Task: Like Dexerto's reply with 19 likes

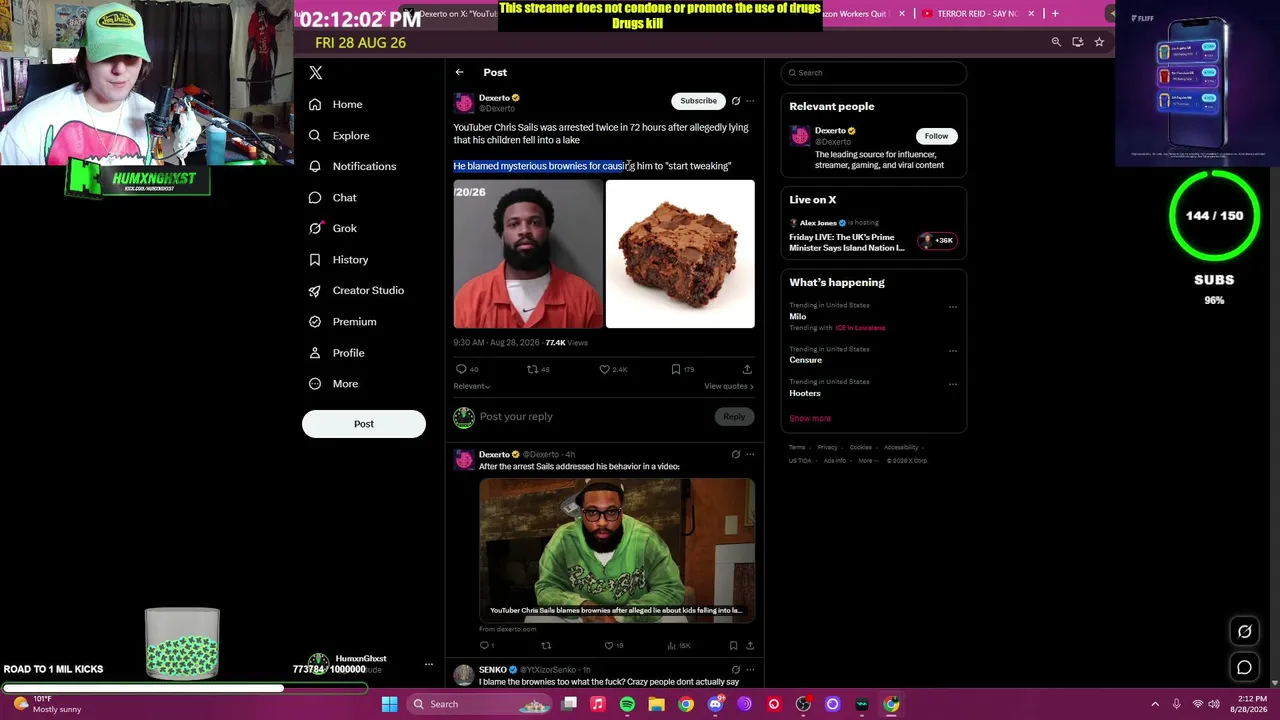Action: (x=609, y=645)
